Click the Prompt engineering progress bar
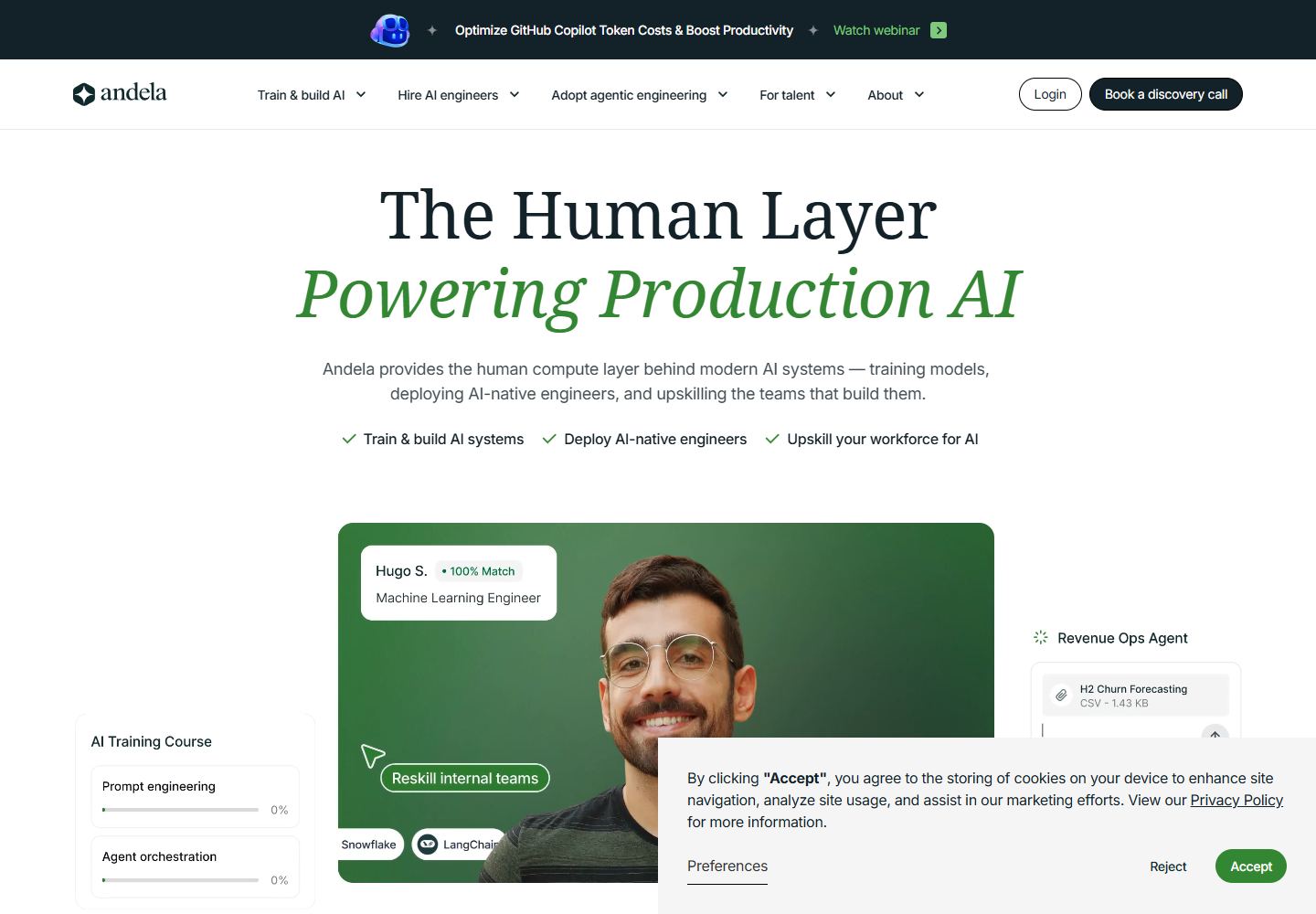Screen dimensions: 1316x914 point(181,810)
